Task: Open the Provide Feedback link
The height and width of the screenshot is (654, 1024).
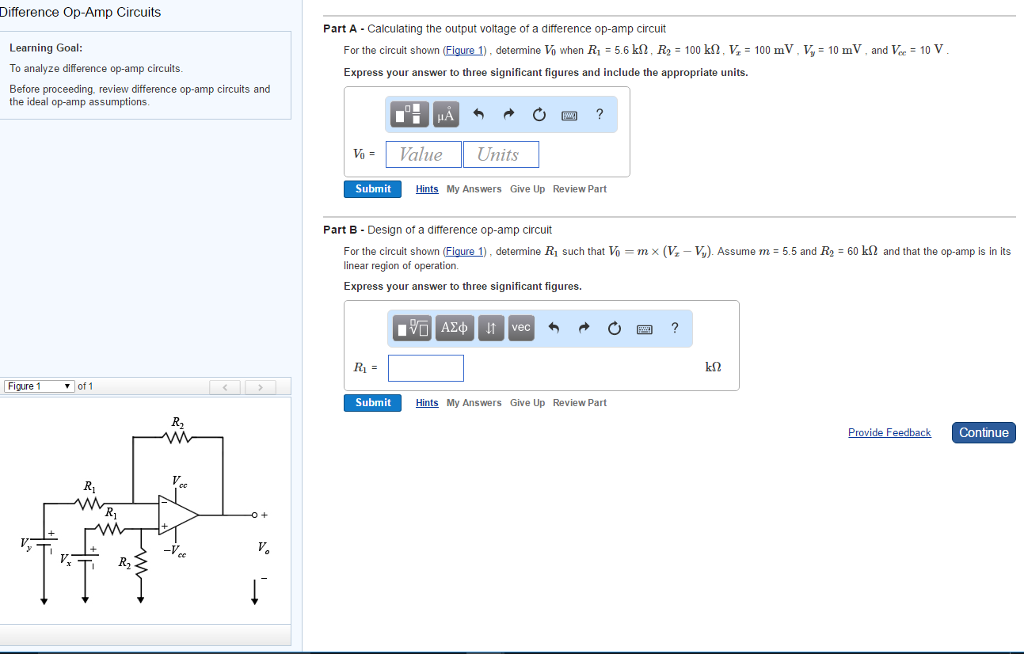Action: coord(889,432)
